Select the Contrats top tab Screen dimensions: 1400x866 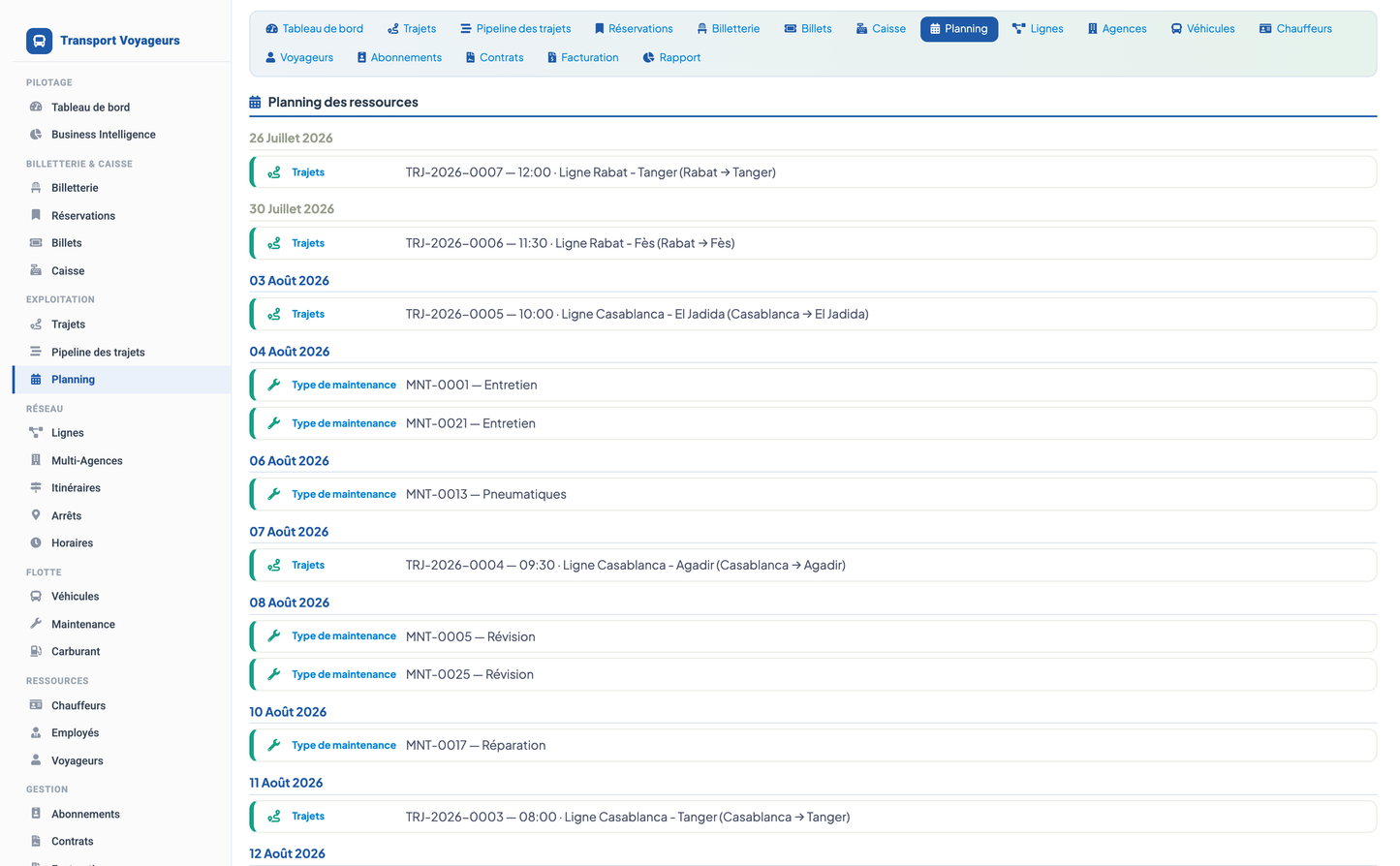click(494, 58)
